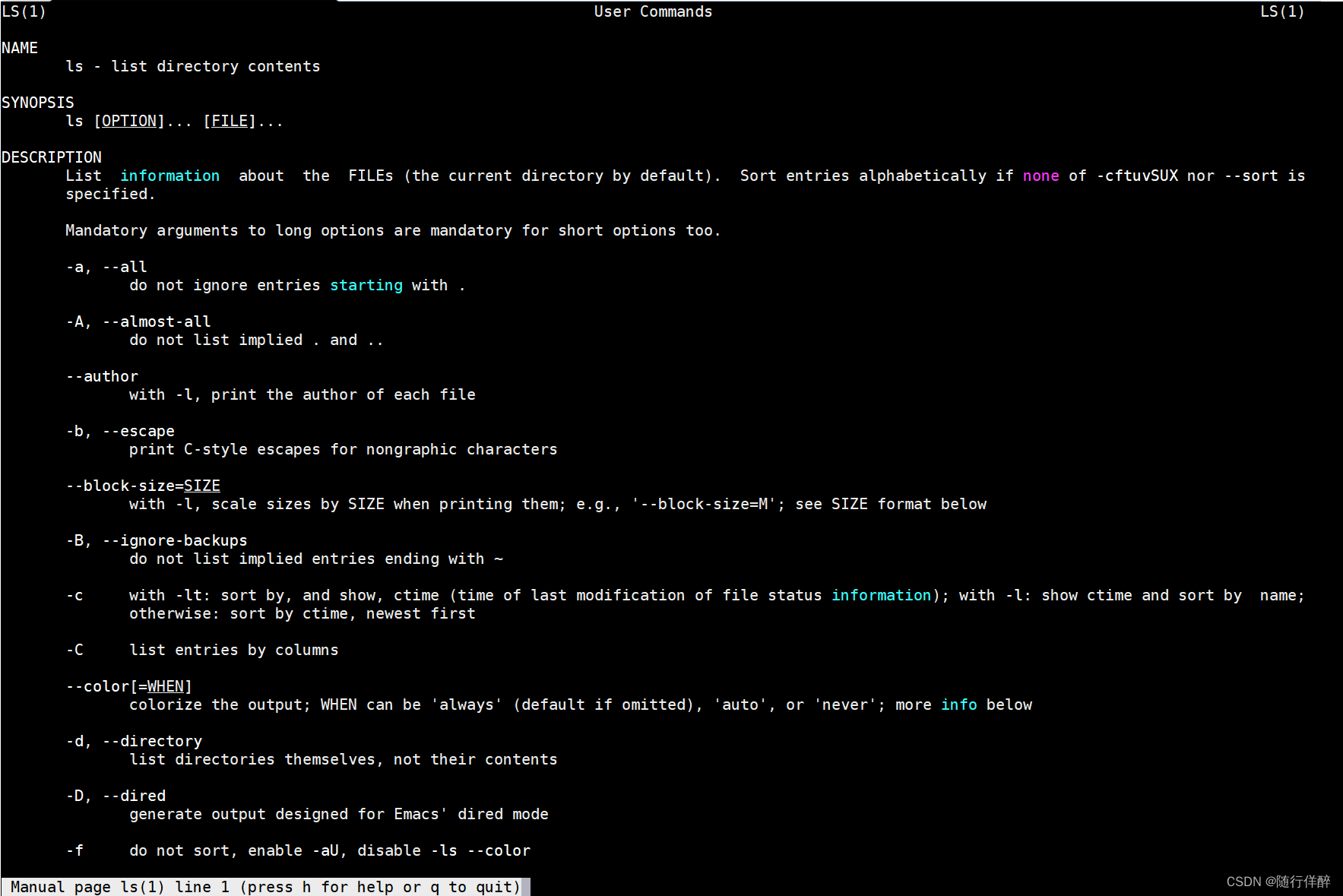
Task: Click the '-d, --directory' option line
Action: point(134,741)
